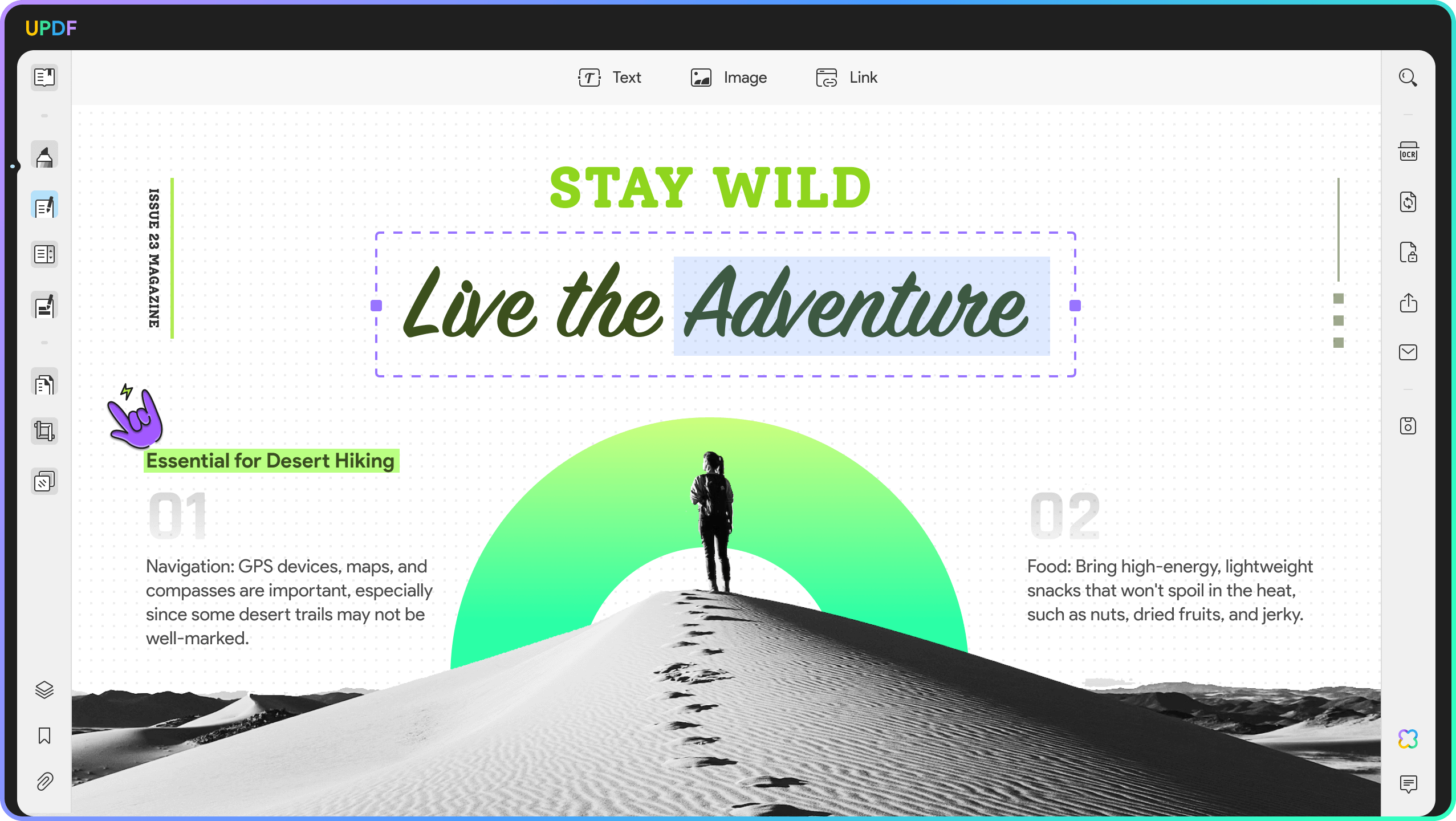Toggle the search functionality icon
The width and height of the screenshot is (1456, 821).
(1407, 77)
